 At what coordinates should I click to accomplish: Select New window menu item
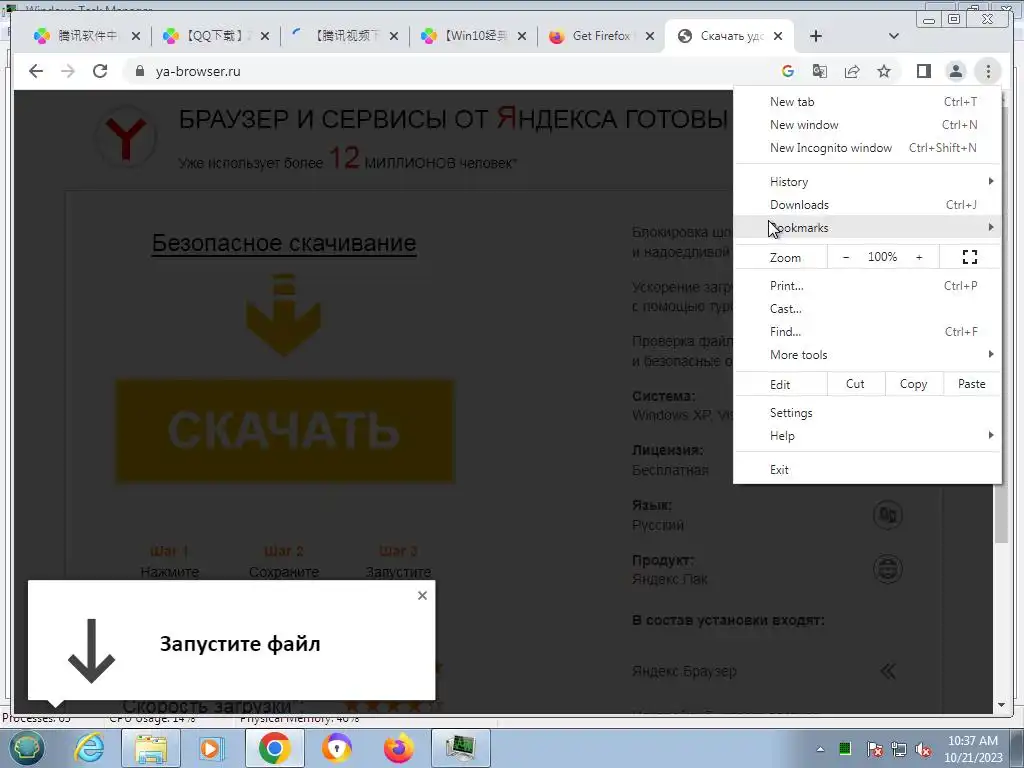coord(867,124)
